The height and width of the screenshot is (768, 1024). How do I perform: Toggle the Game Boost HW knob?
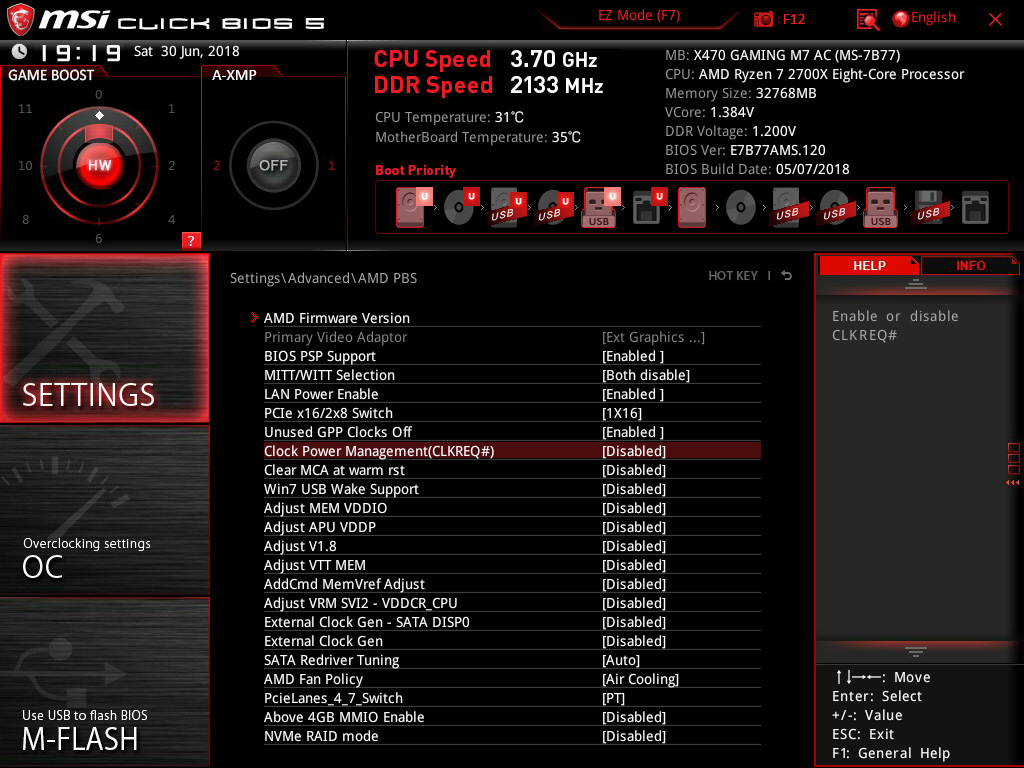99,165
